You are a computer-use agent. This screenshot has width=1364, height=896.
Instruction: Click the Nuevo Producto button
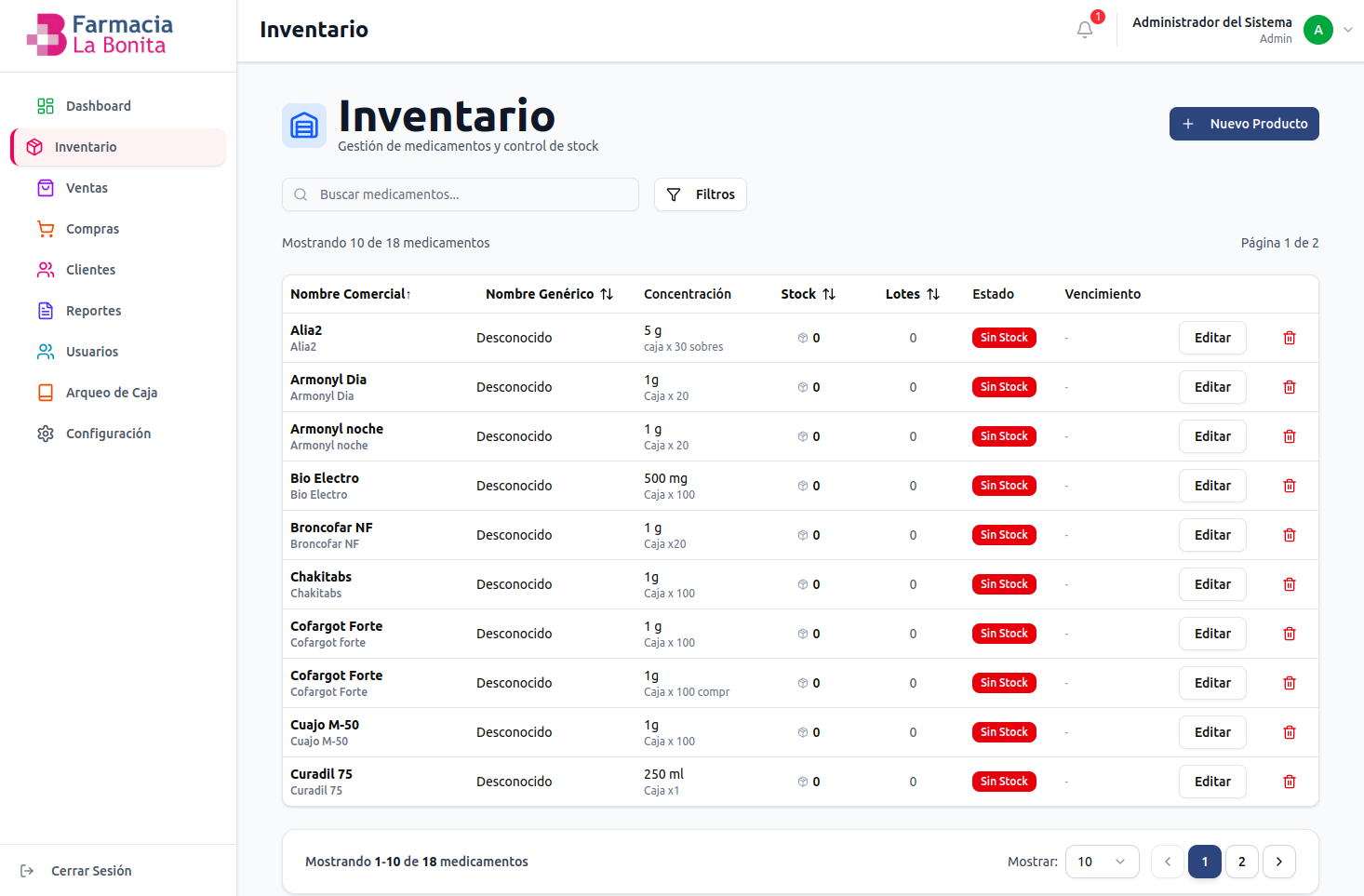pyautogui.click(x=1244, y=124)
